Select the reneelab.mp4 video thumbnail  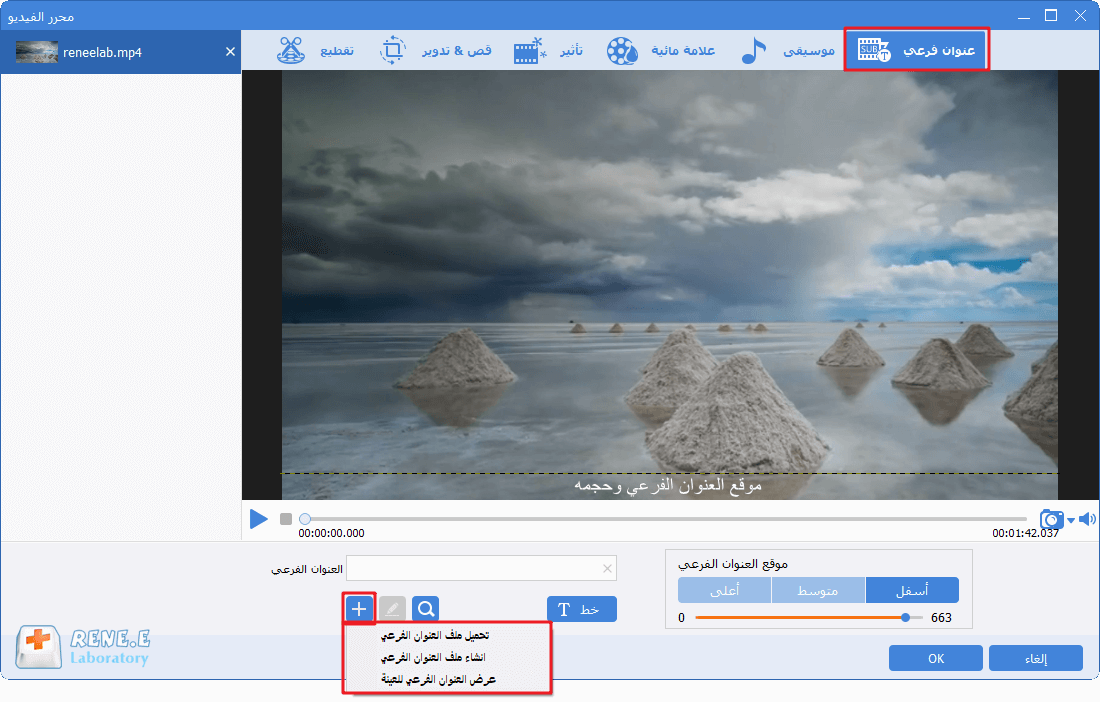pos(36,52)
